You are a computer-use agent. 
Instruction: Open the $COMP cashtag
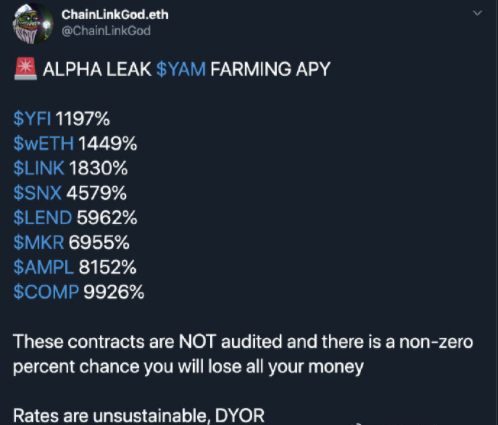(46, 292)
